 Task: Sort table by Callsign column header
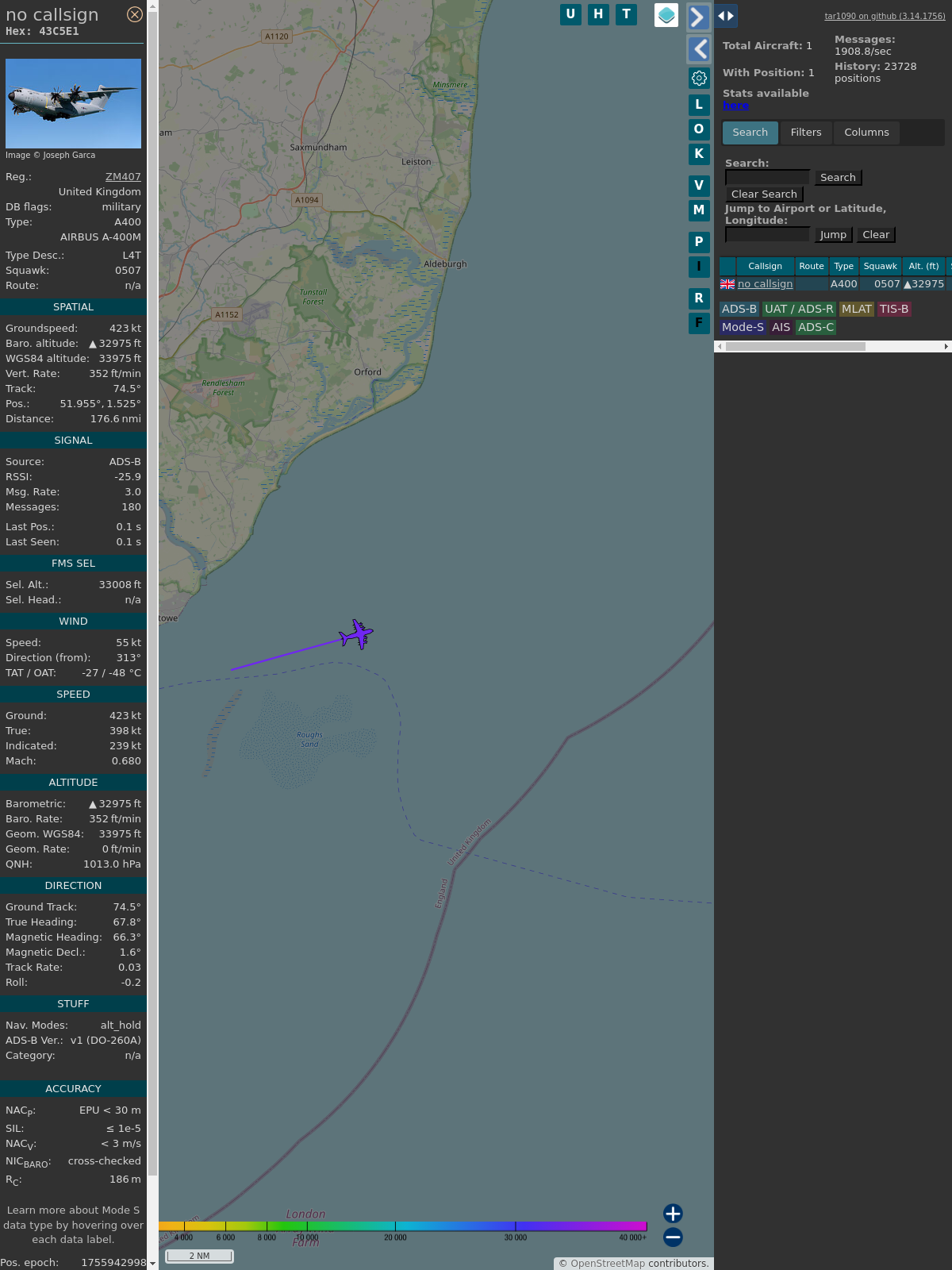coord(765,267)
